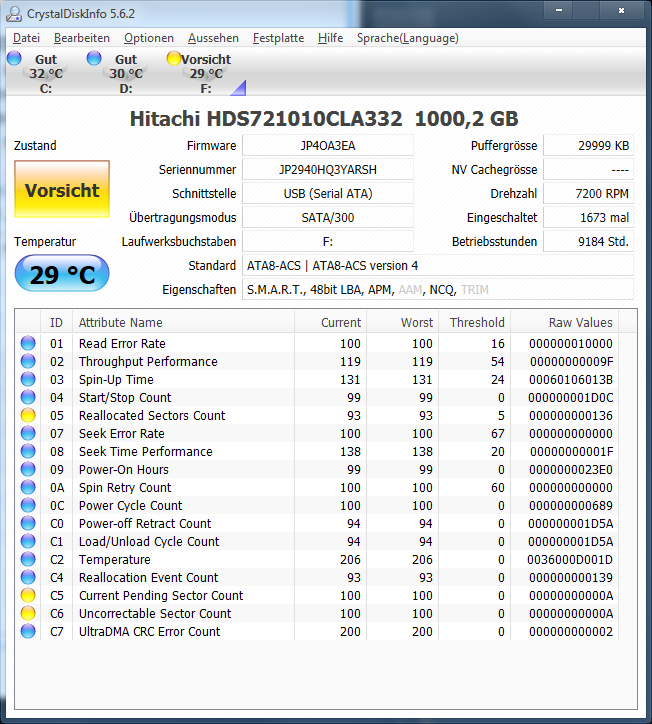
Task: Click status orb of Spin Retry Count row
Action: (28, 487)
